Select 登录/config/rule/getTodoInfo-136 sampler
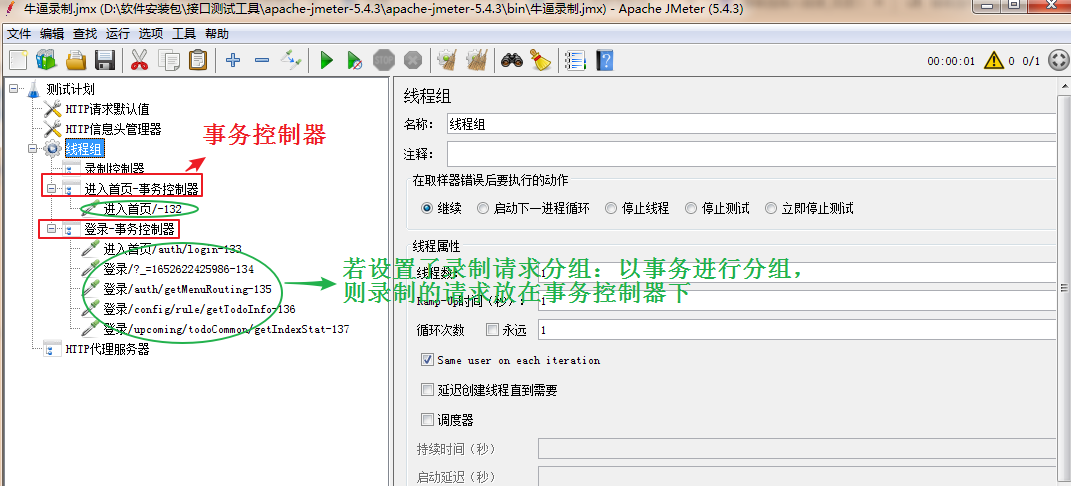The width and height of the screenshot is (1071, 486). tap(199, 309)
